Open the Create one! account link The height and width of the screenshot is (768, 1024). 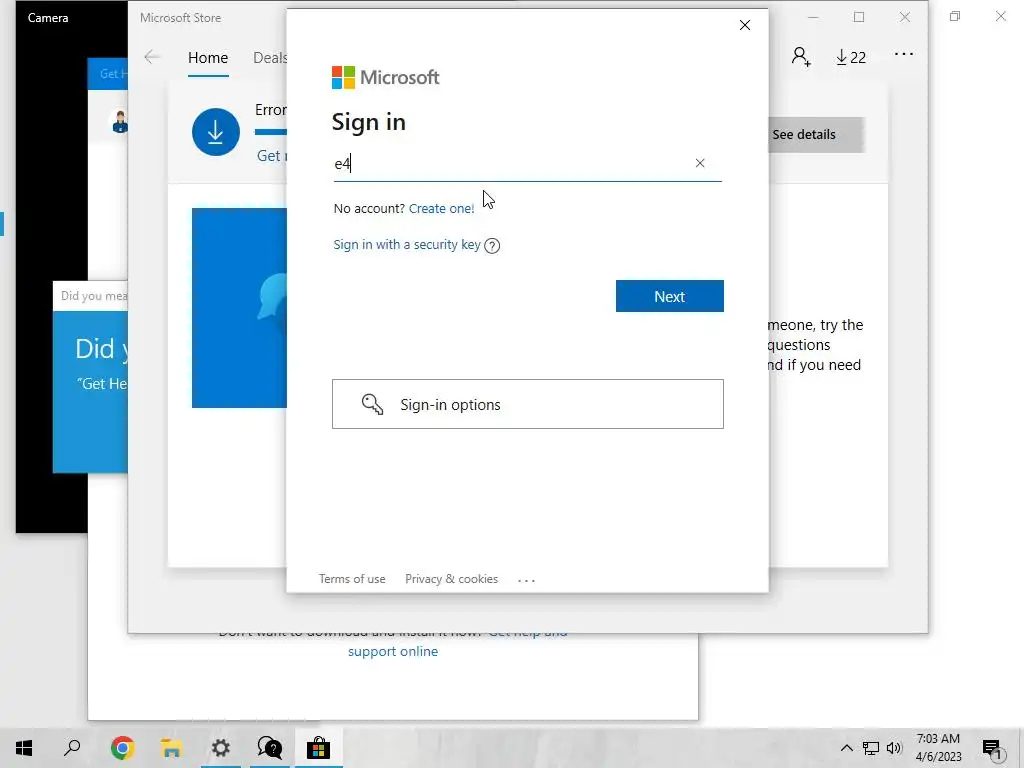441,208
